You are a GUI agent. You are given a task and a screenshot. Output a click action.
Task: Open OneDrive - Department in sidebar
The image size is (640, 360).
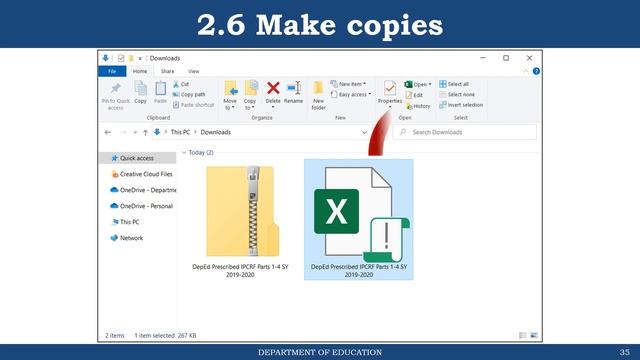(x=143, y=190)
